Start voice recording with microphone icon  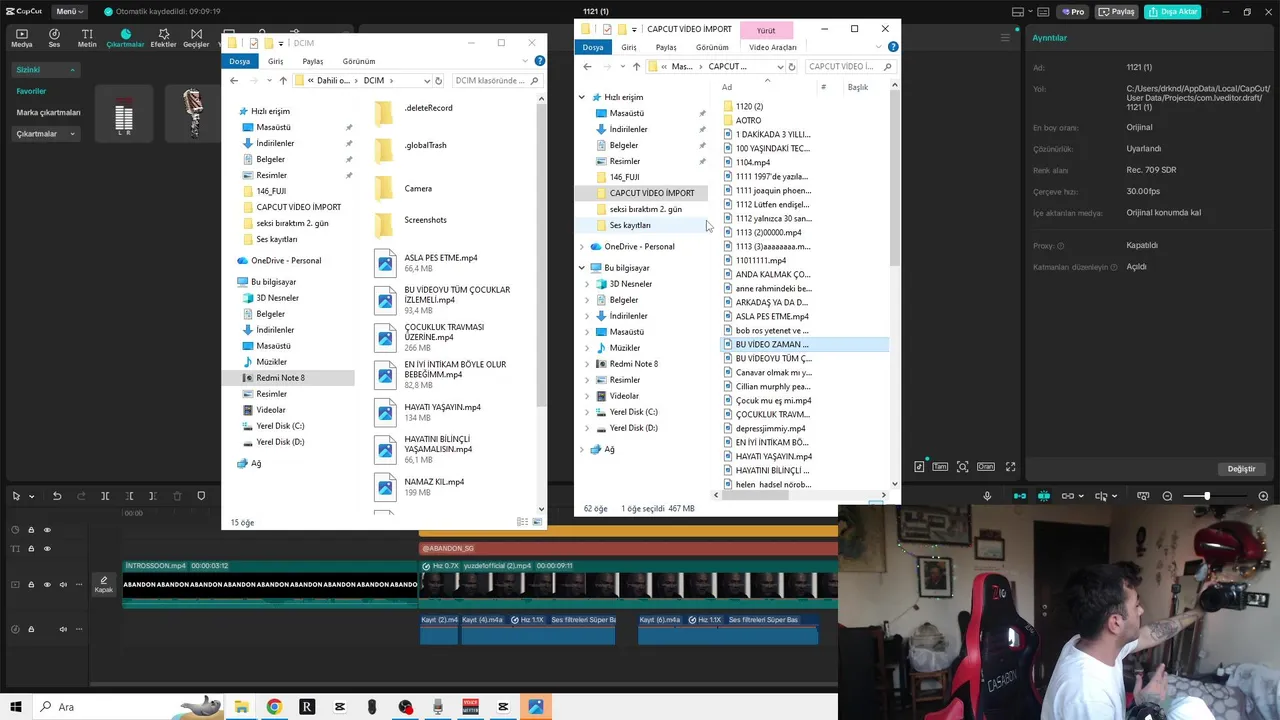tap(987, 496)
